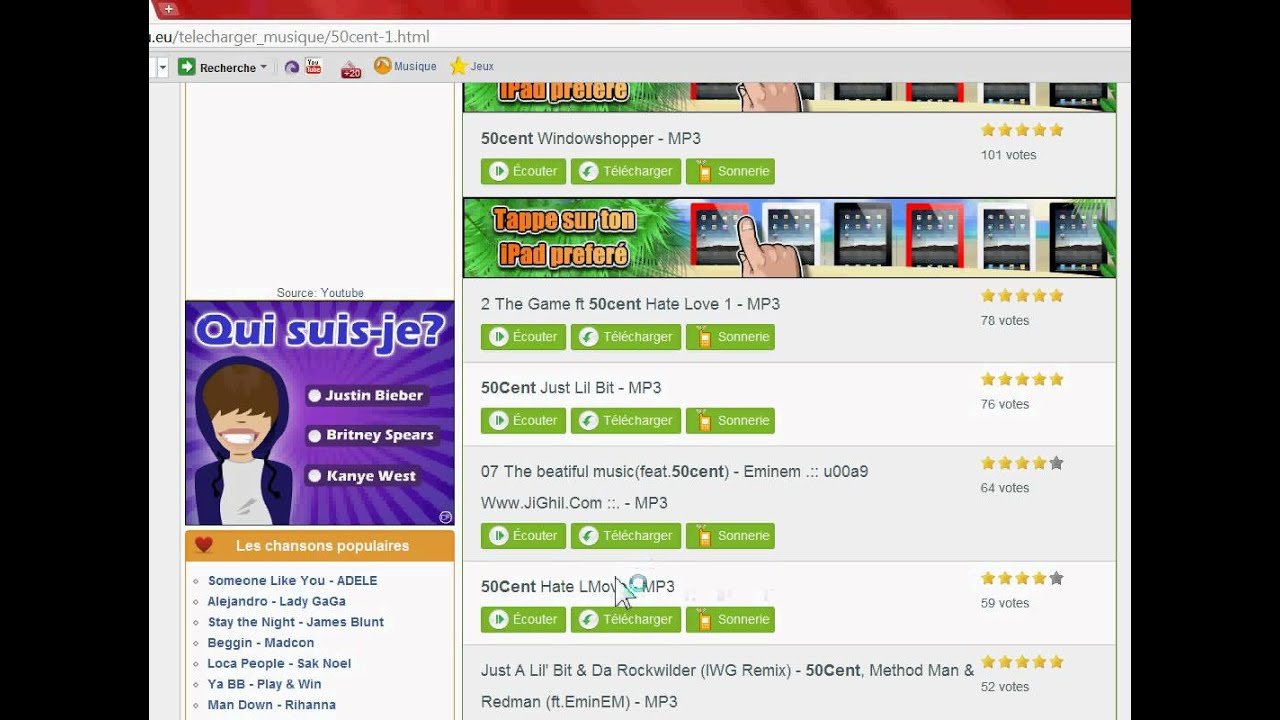This screenshot has width=1280, height=720.
Task: Click the address bar URL
Action: click(x=290, y=37)
